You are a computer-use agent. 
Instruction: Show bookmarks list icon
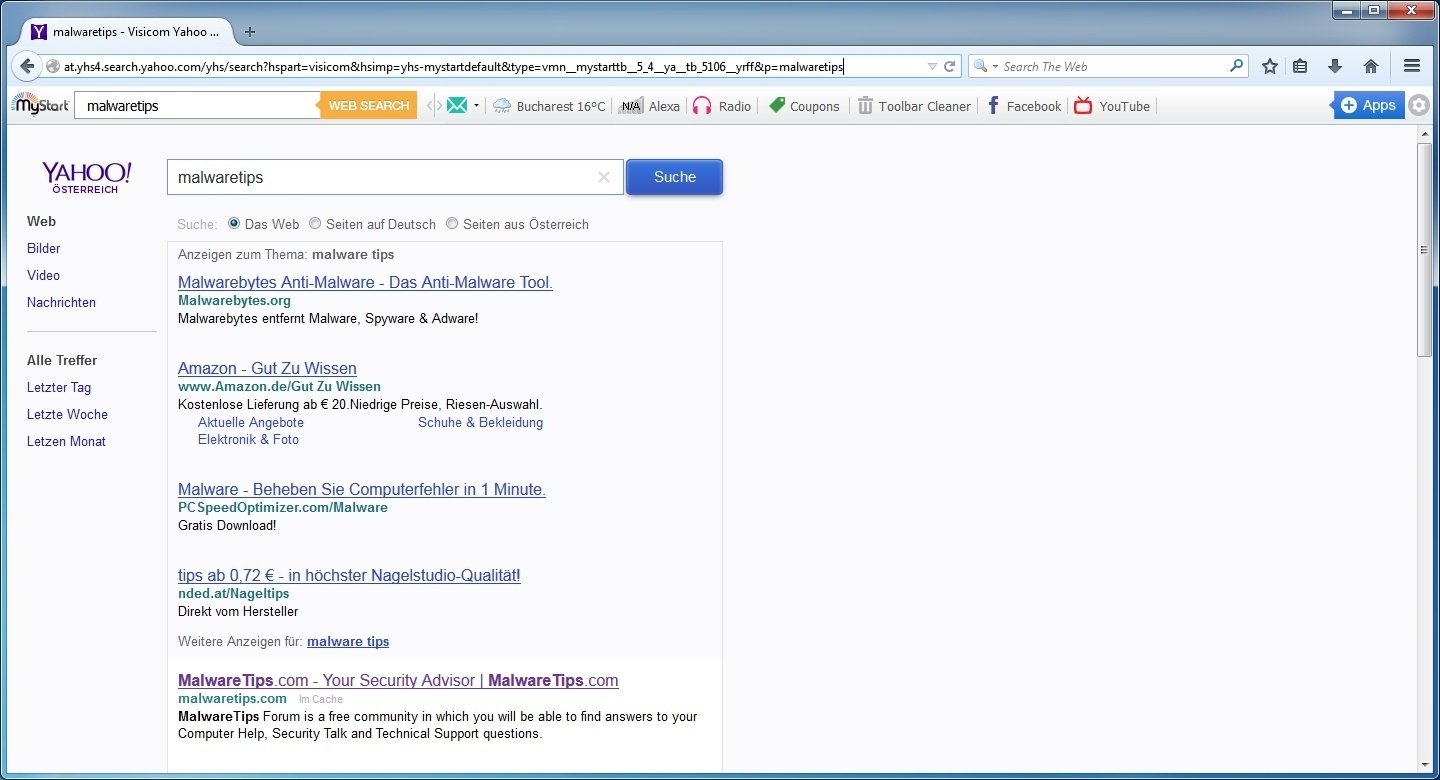pyautogui.click(x=1300, y=66)
